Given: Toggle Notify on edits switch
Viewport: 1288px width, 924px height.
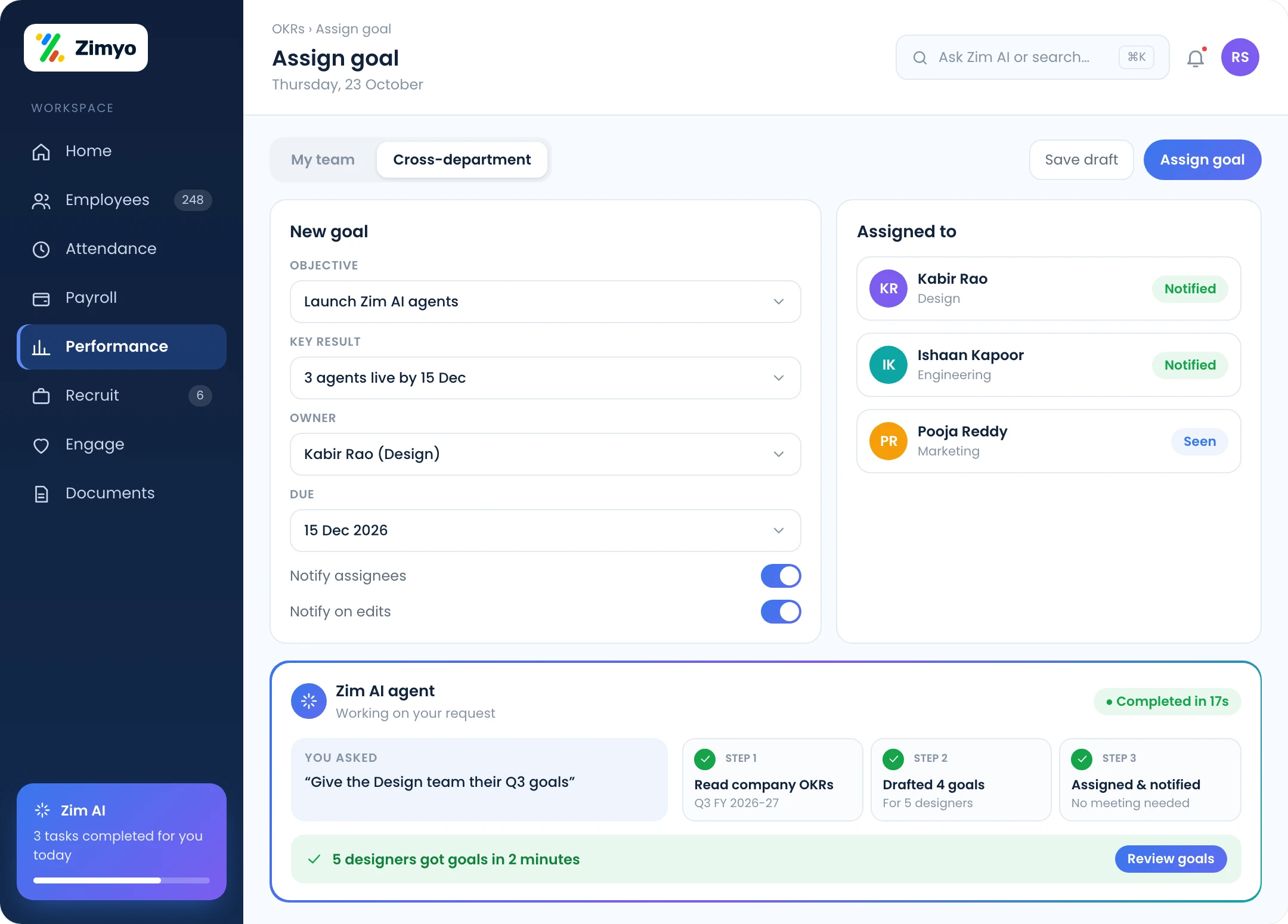Looking at the screenshot, I should point(781,612).
